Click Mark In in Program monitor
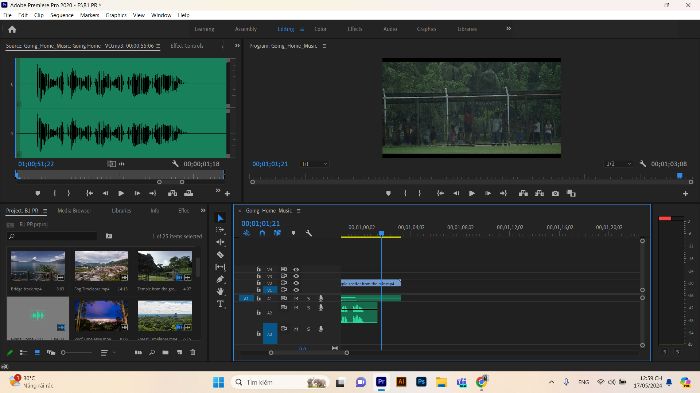700x393 pixels. click(405, 193)
